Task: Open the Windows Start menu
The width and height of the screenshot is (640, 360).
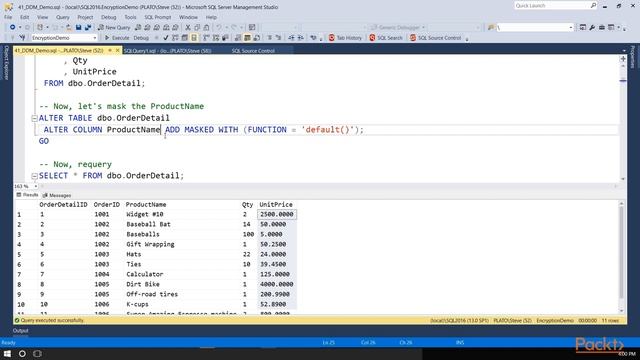Action: pos(7,353)
